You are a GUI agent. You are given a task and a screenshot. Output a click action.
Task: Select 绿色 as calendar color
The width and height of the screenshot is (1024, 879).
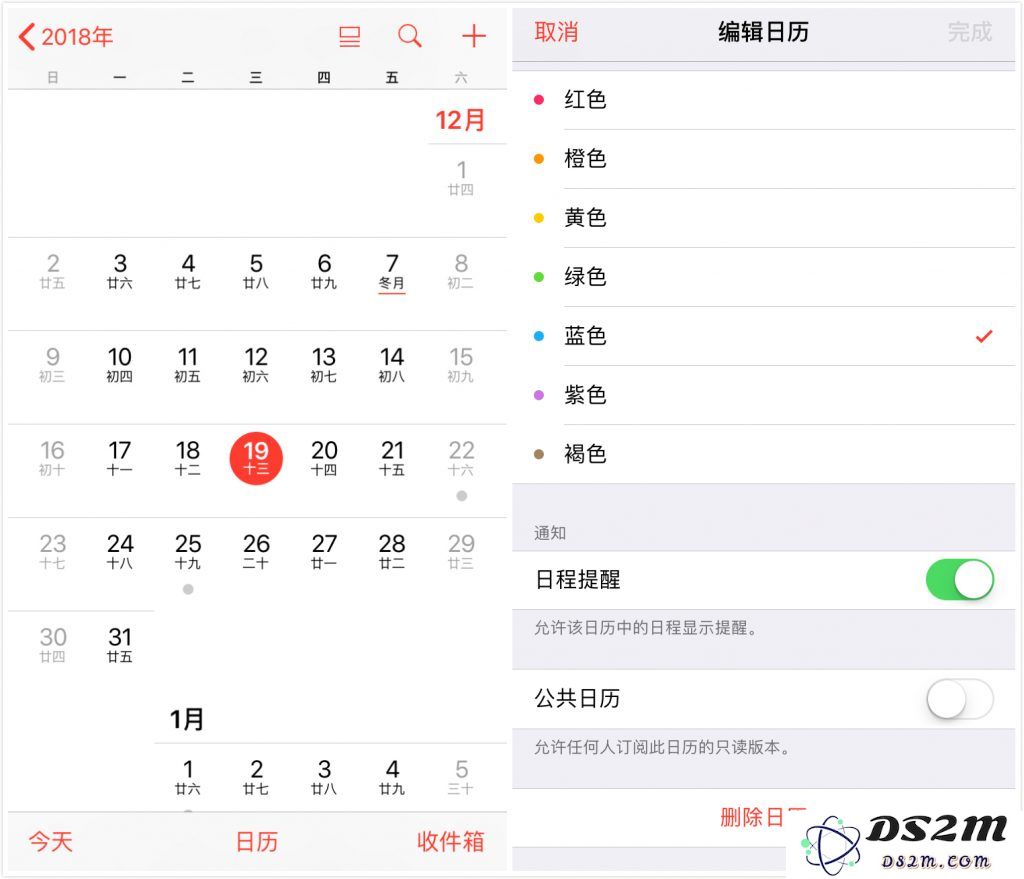[763, 277]
